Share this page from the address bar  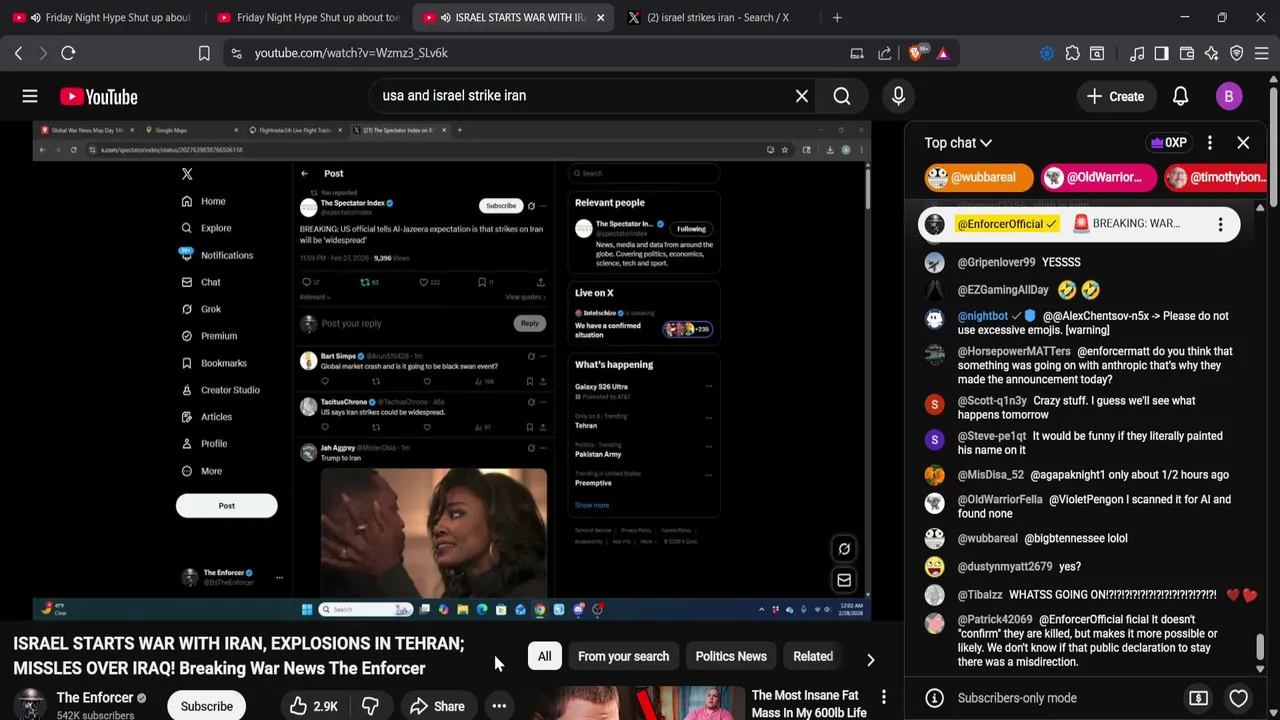pos(885,53)
